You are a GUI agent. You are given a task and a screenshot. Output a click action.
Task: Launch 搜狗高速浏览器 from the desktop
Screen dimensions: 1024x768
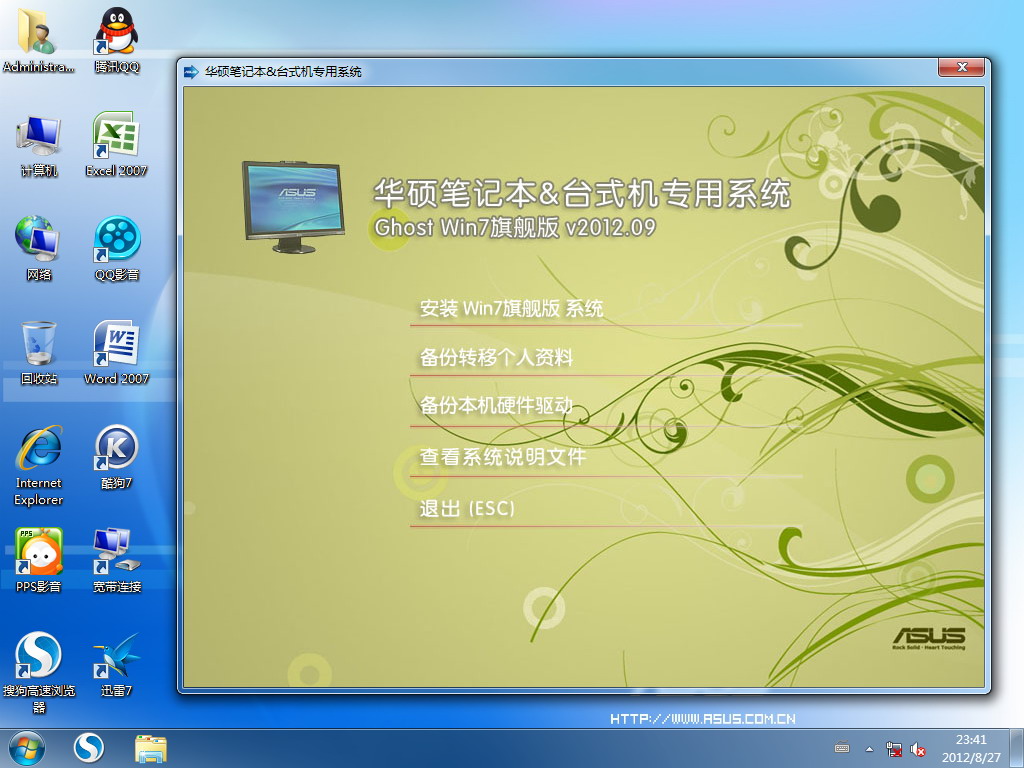38,673
